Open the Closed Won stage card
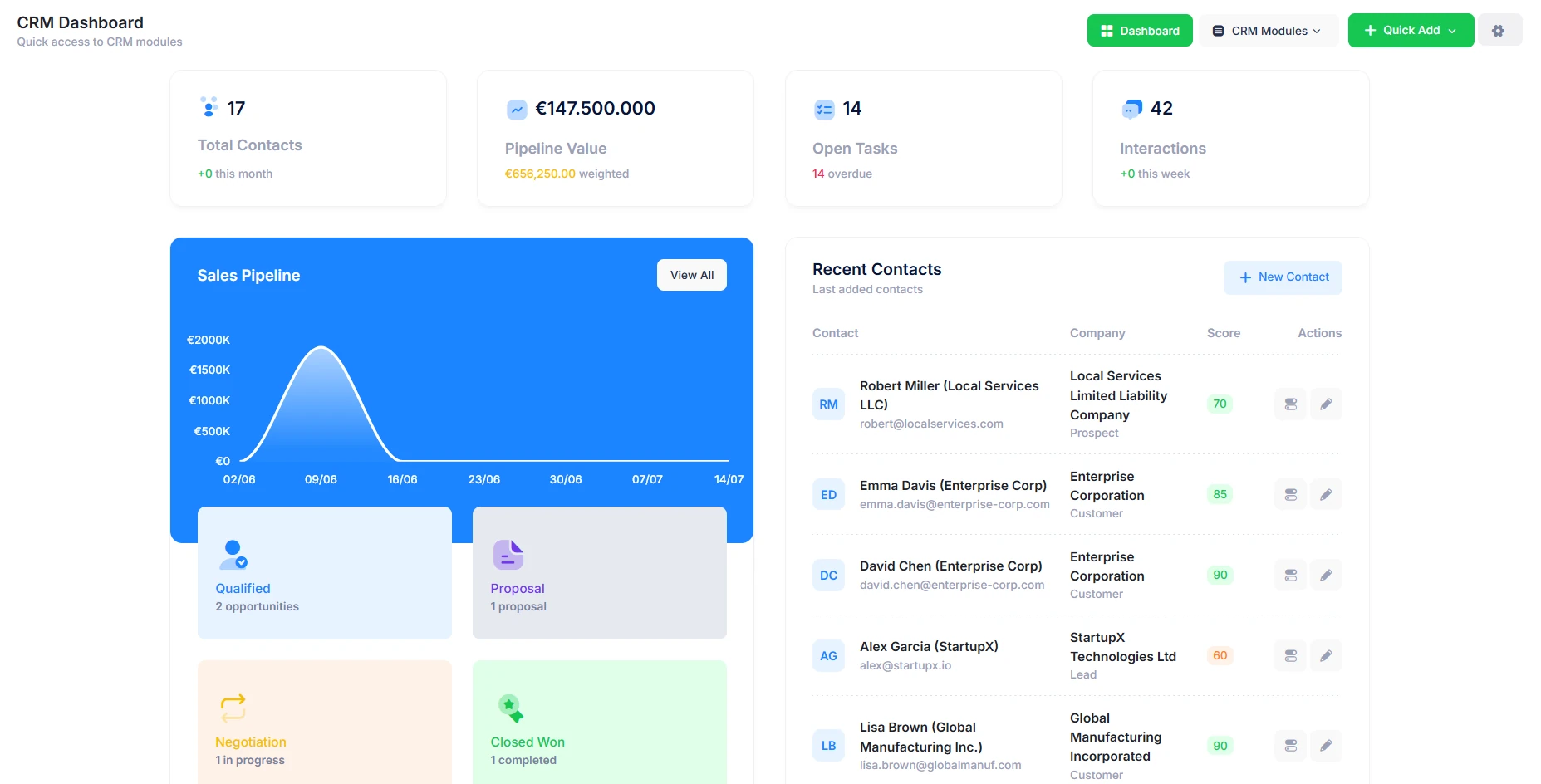The height and width of the screenshot is (784, 1541). point(600,723)
